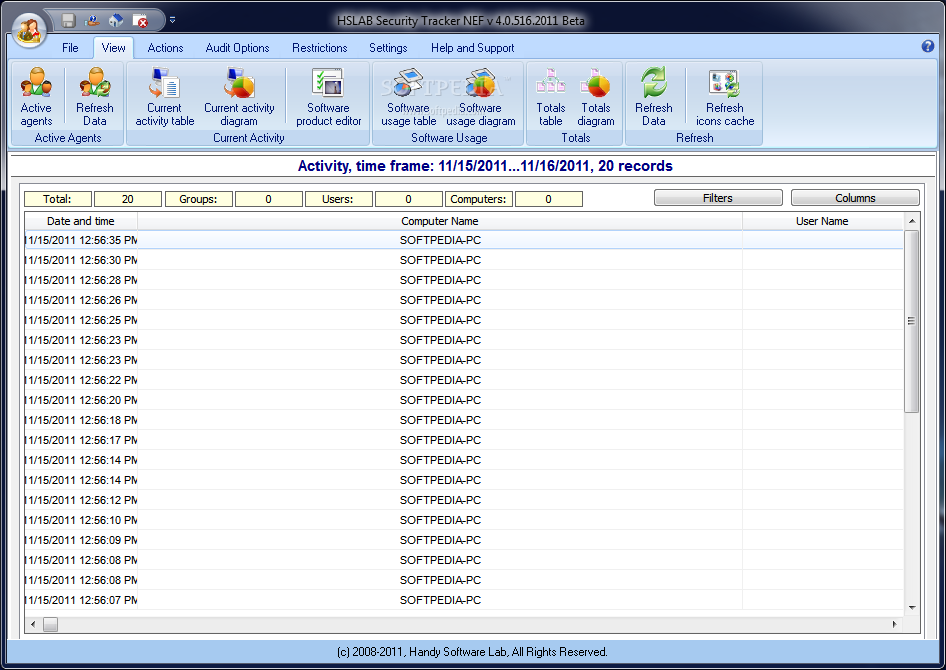The image size is (946, 670).
Task: Open the blue help question mark
Action: coord(928,46)
